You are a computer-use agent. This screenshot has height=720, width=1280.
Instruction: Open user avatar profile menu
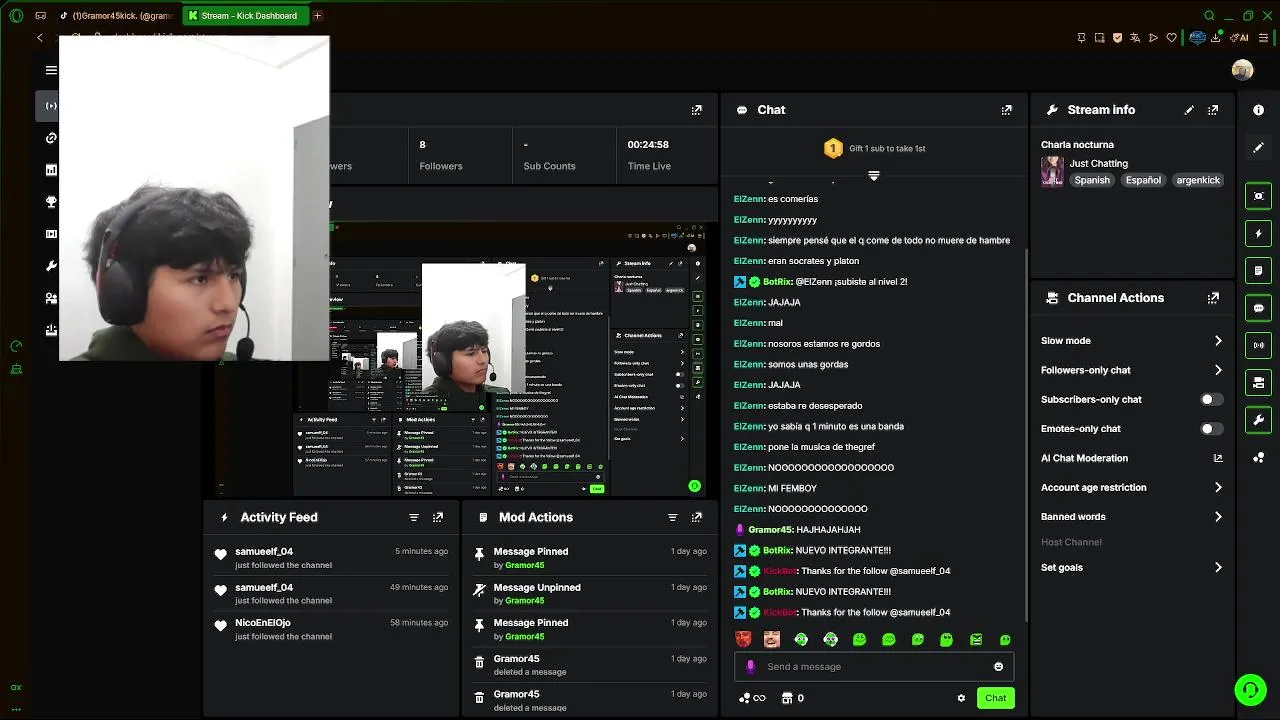tap(1242, 69)
